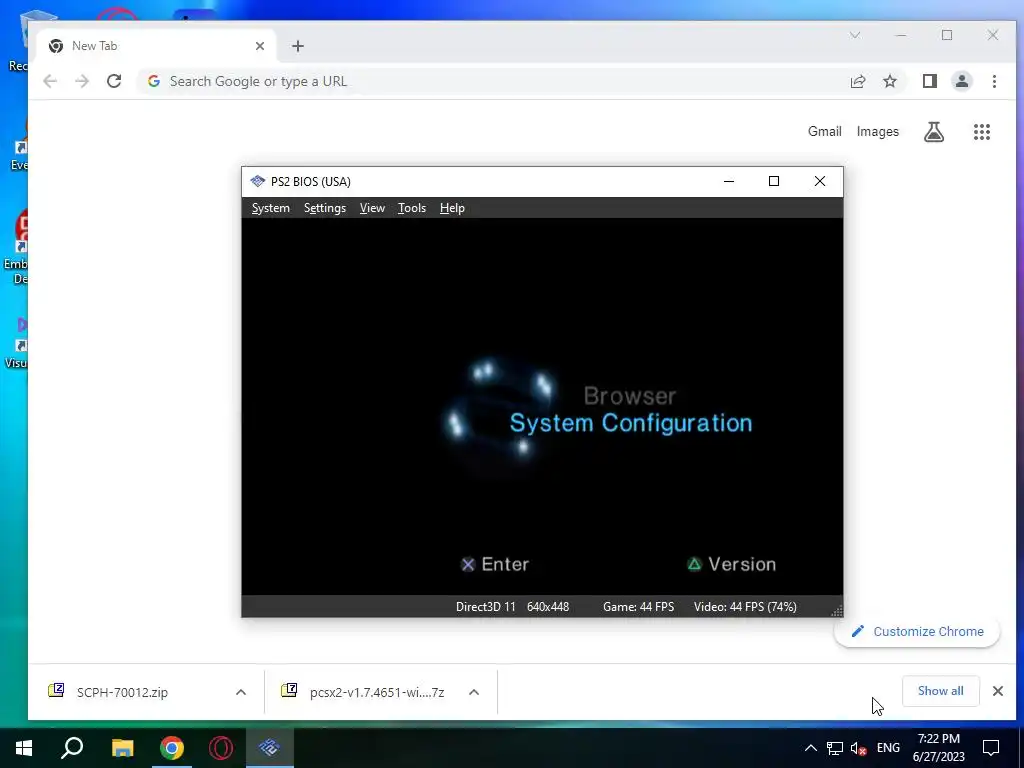1024x768 pixels.
Task: Open the Tools menu in PCSX2
Action: 411,208
